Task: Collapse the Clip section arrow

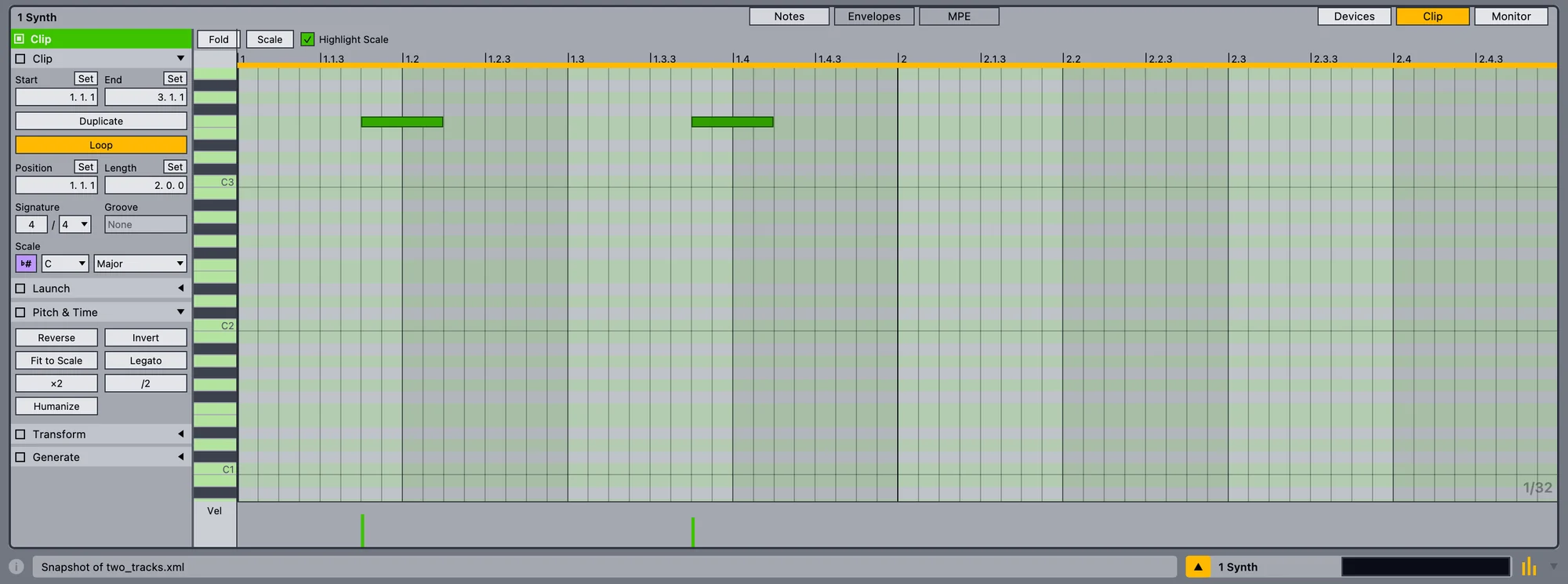Action: tap(180, 59)
